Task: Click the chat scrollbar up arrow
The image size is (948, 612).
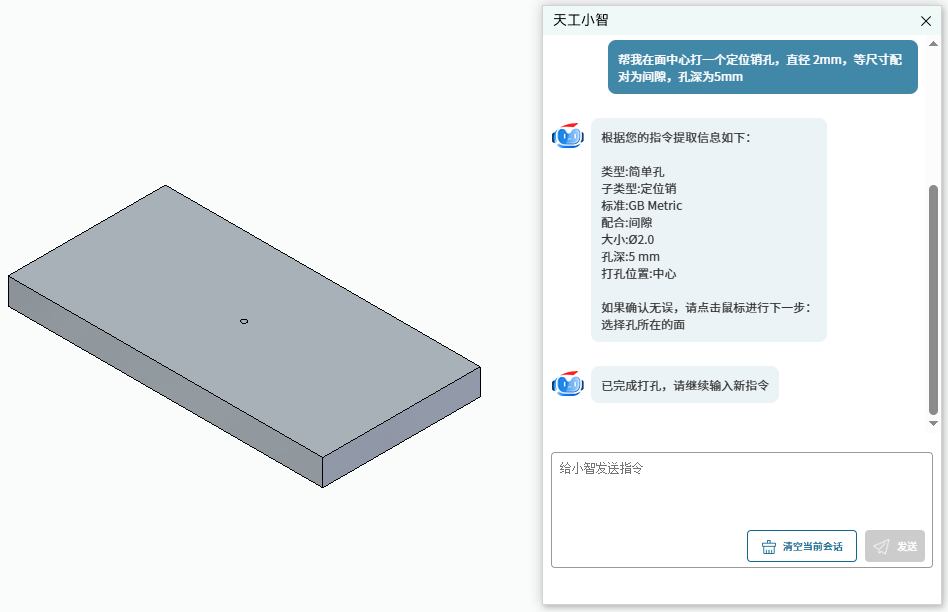Action: 933,44
